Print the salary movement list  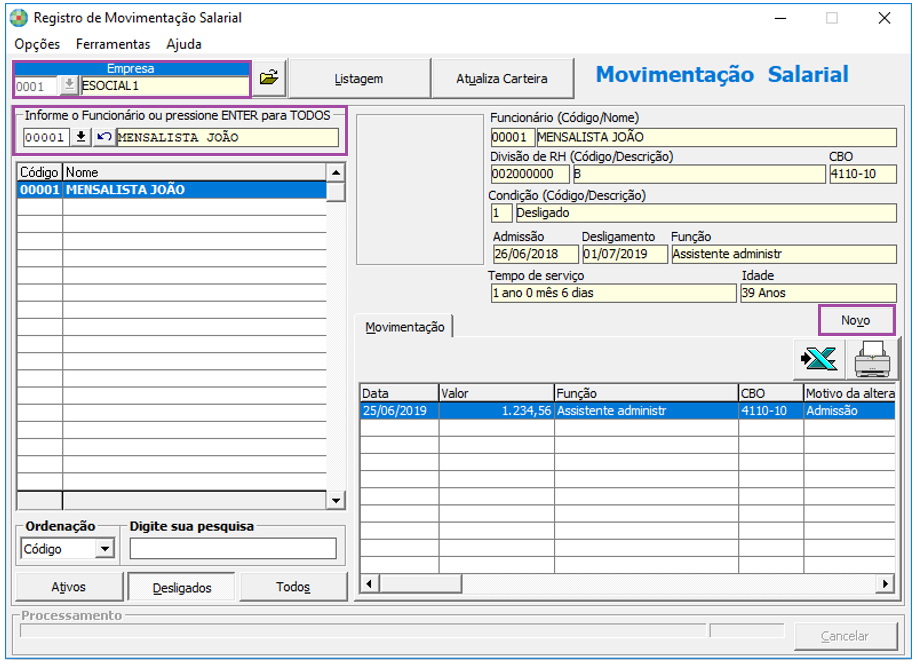tap(872, 358)
